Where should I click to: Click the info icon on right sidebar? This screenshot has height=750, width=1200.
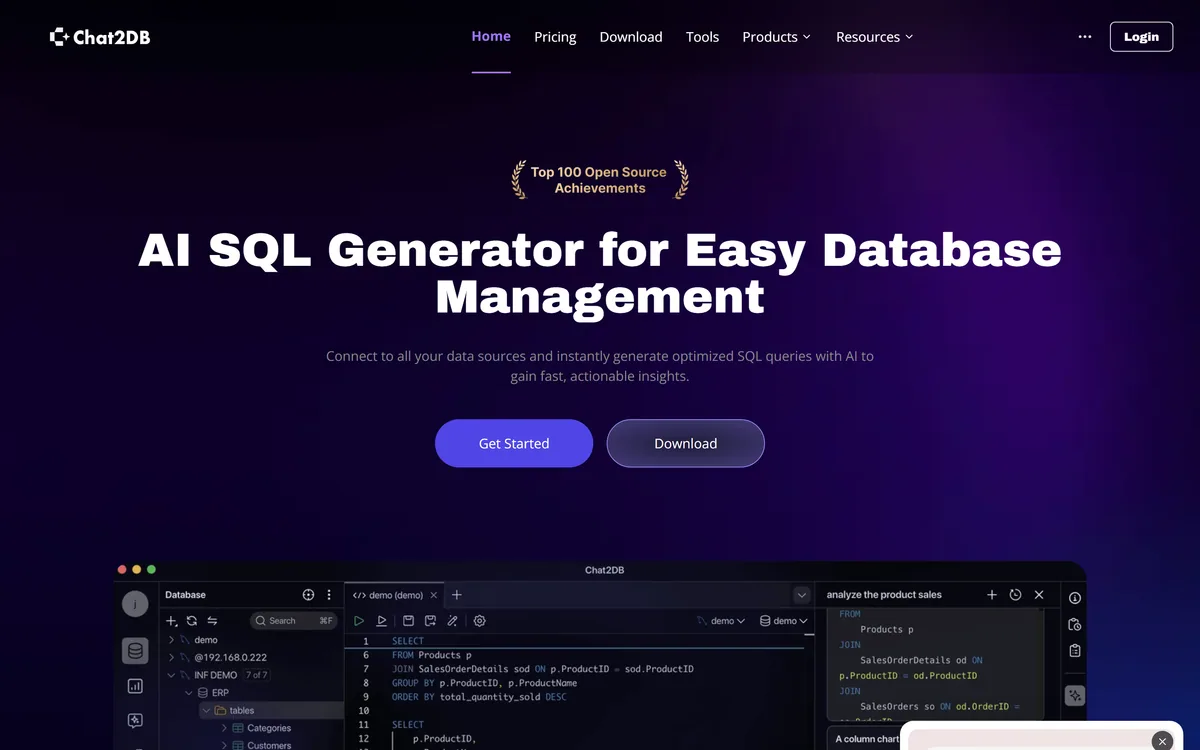[1075, 598]
